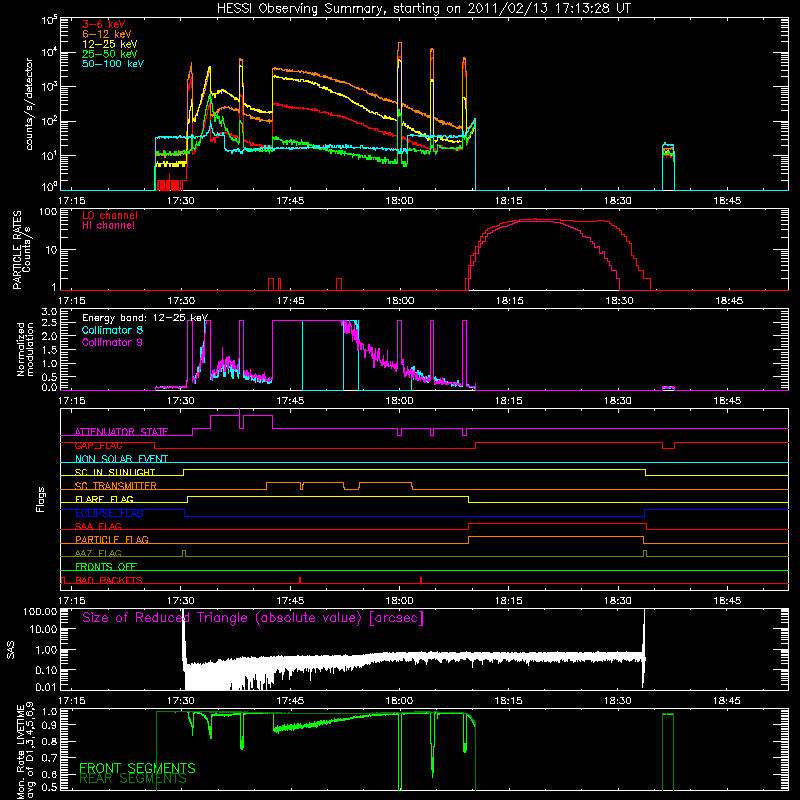This screenshot has height=800, width=800.
Task: Click the Mon. Rate LIVETIME axis title
Action: coord(25,752)
